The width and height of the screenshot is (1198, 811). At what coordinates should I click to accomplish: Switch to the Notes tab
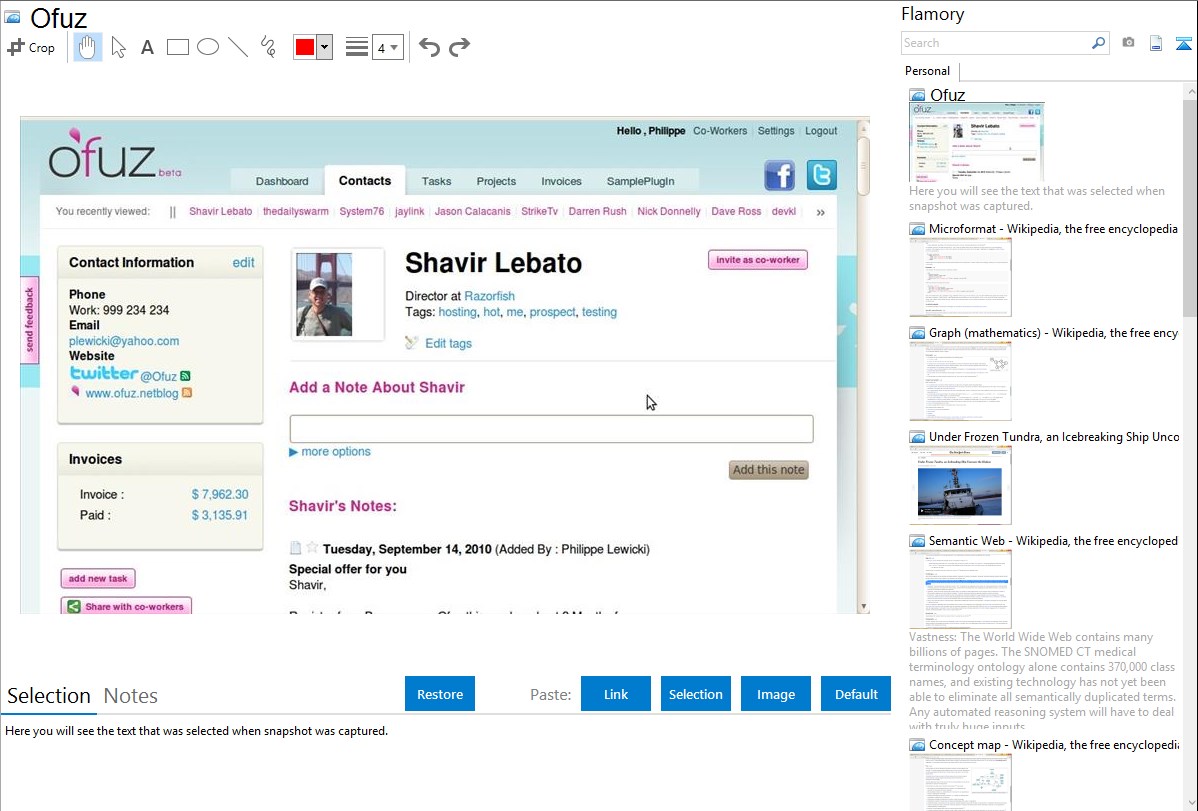(x=131, y=696)
